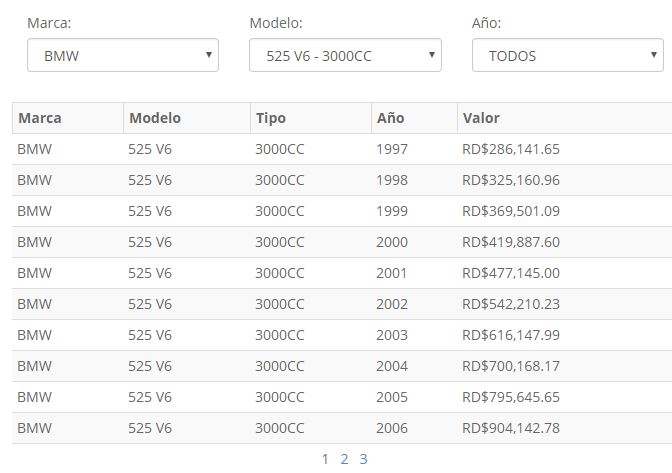
Task: Click the value RD$325,160.96 cell
Action: (511, 180)
